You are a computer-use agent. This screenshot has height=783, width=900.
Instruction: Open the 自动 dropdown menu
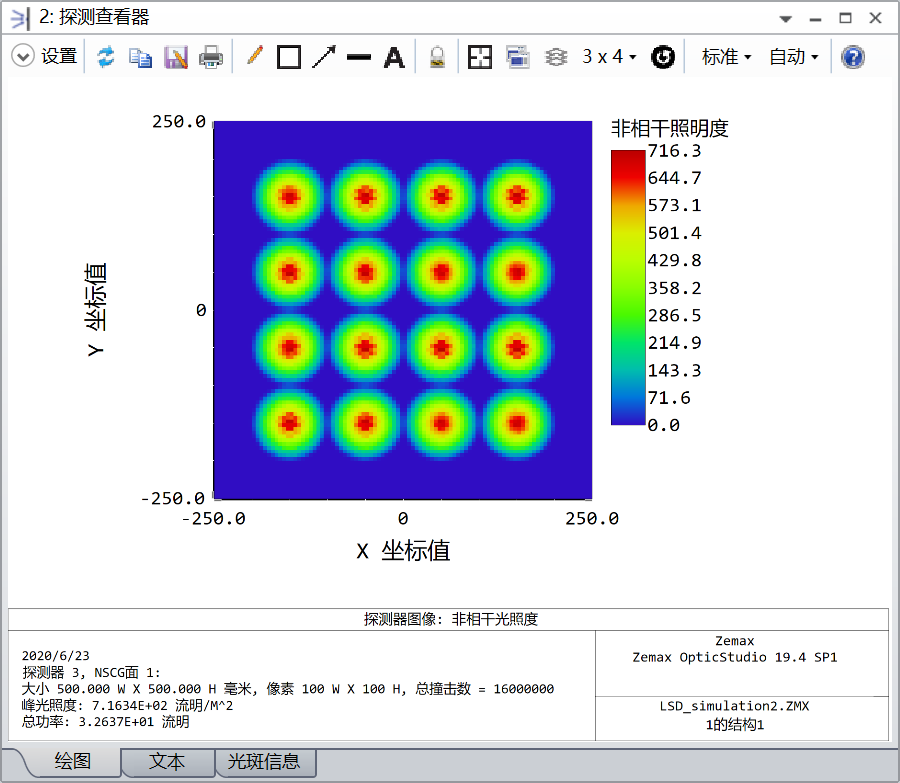[793, 57]
